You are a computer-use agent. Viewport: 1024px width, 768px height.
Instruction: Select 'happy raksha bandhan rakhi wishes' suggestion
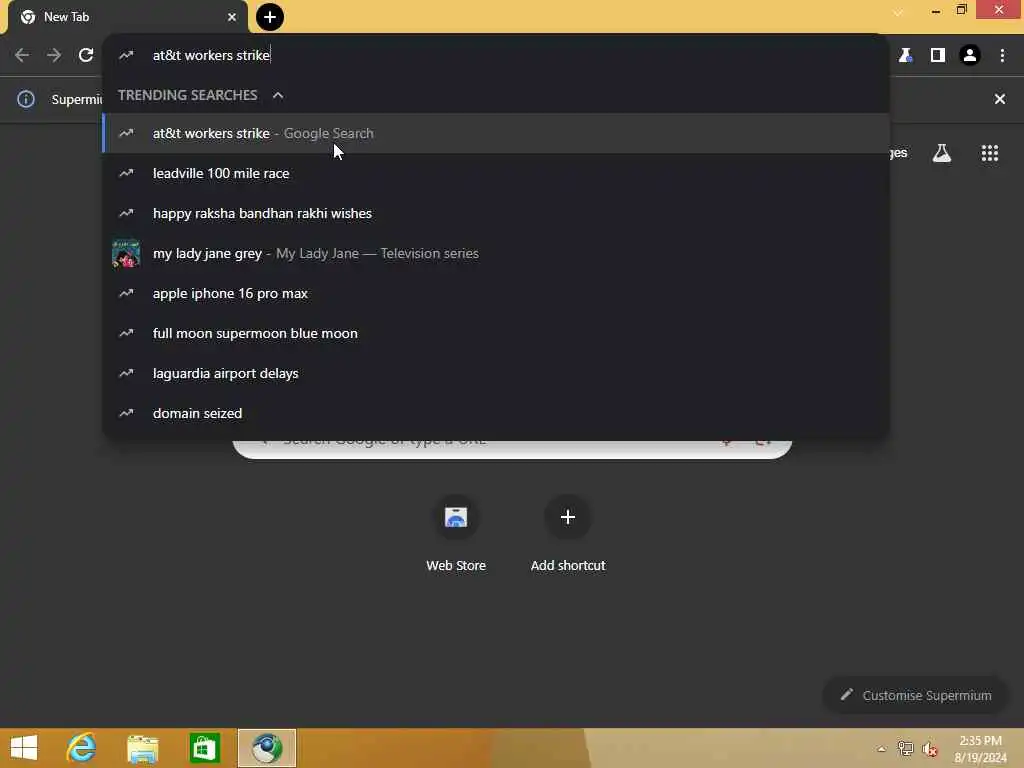tap(496, 214)
